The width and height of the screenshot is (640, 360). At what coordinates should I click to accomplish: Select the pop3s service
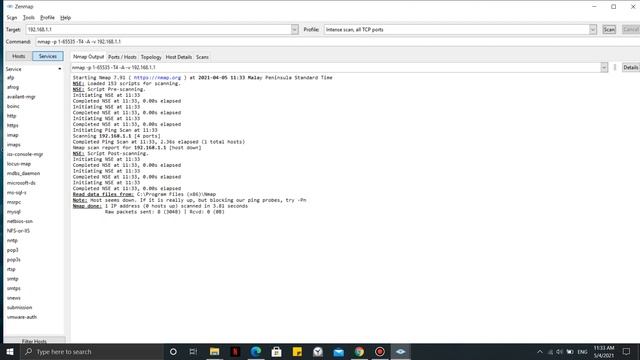pos(13,260)
